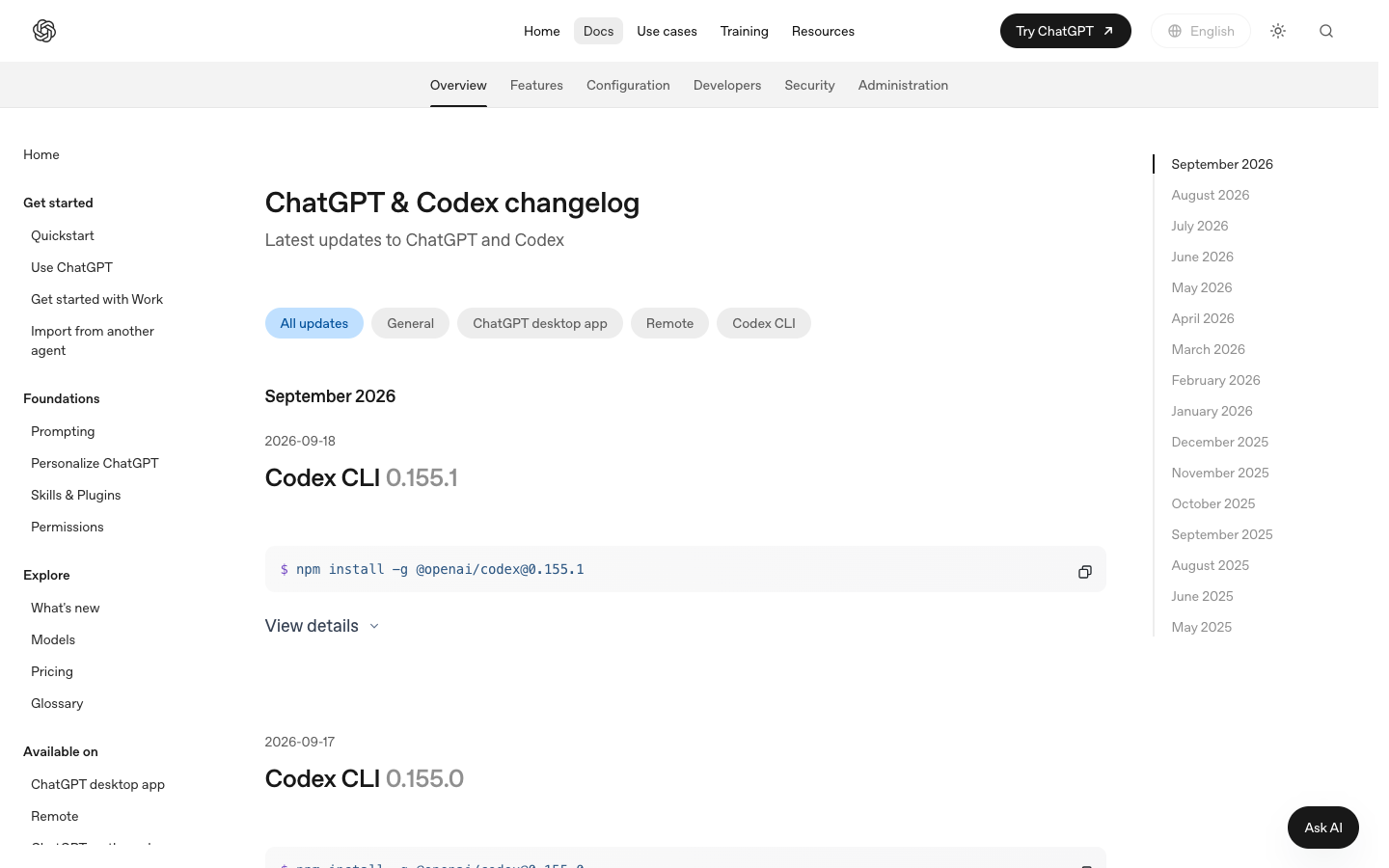1389x868 pixels.
Task: Click the OpenAI logo icon
Action: (x=44, y=31)
